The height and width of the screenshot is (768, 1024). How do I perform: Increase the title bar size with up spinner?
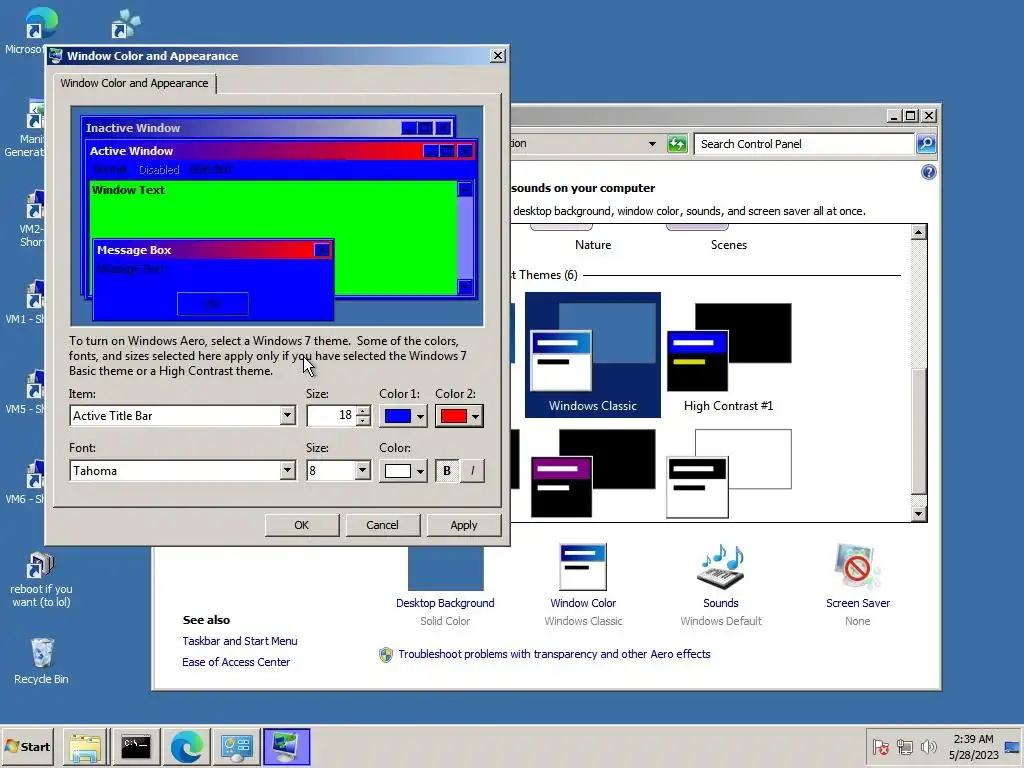pyautogui.click(x=364, y=411)
